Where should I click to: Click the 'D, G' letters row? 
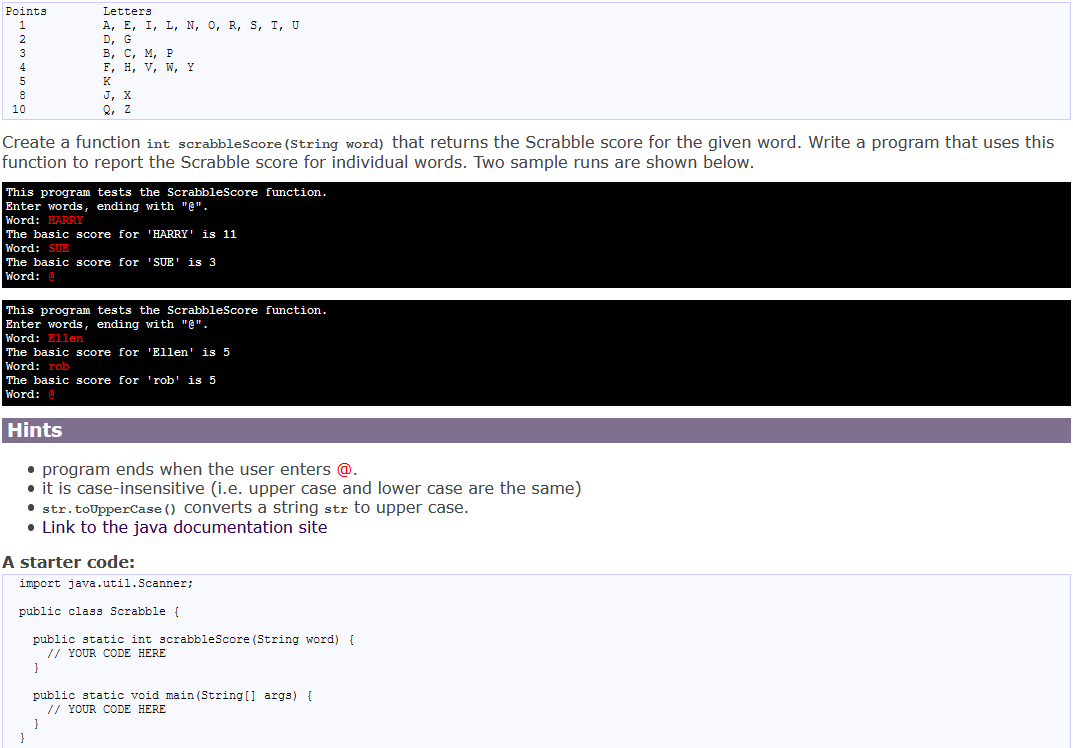117,39
